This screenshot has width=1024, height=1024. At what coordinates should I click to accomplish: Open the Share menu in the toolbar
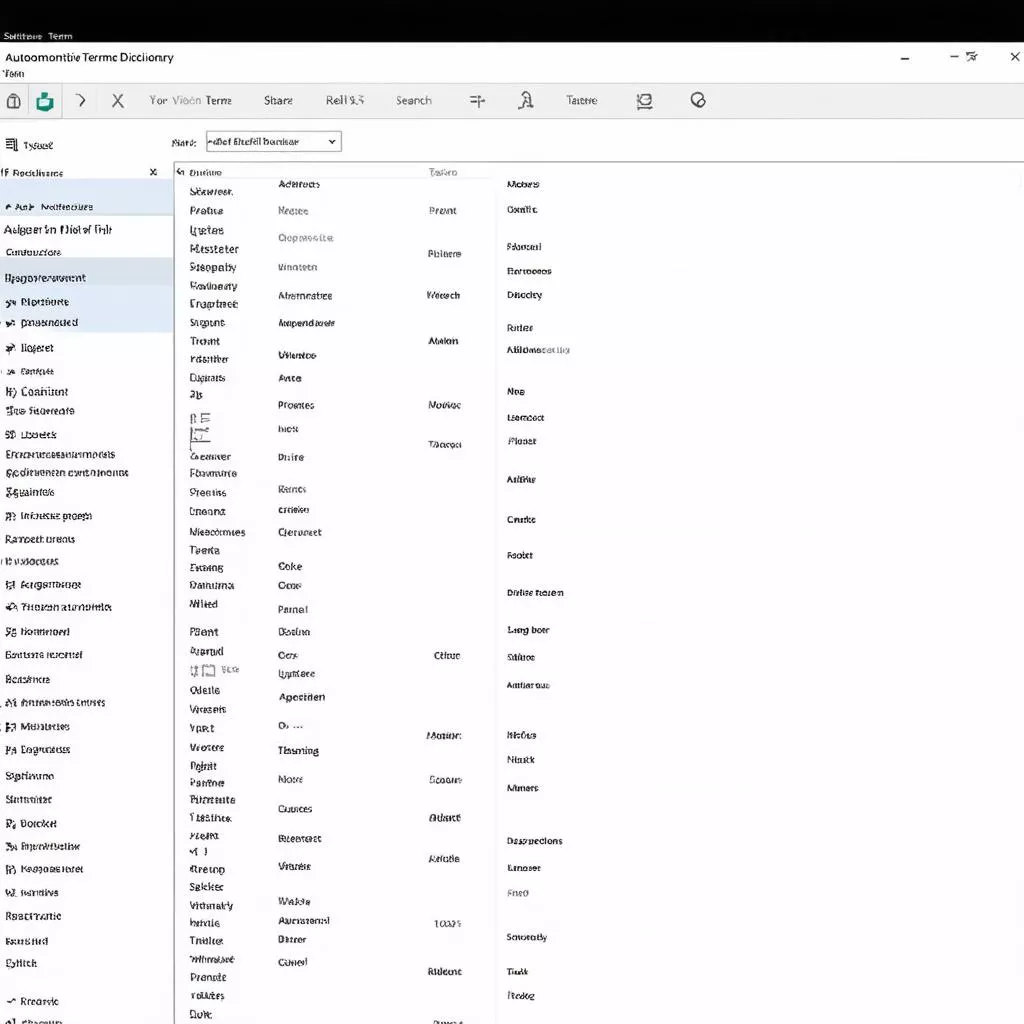[278, 101]
